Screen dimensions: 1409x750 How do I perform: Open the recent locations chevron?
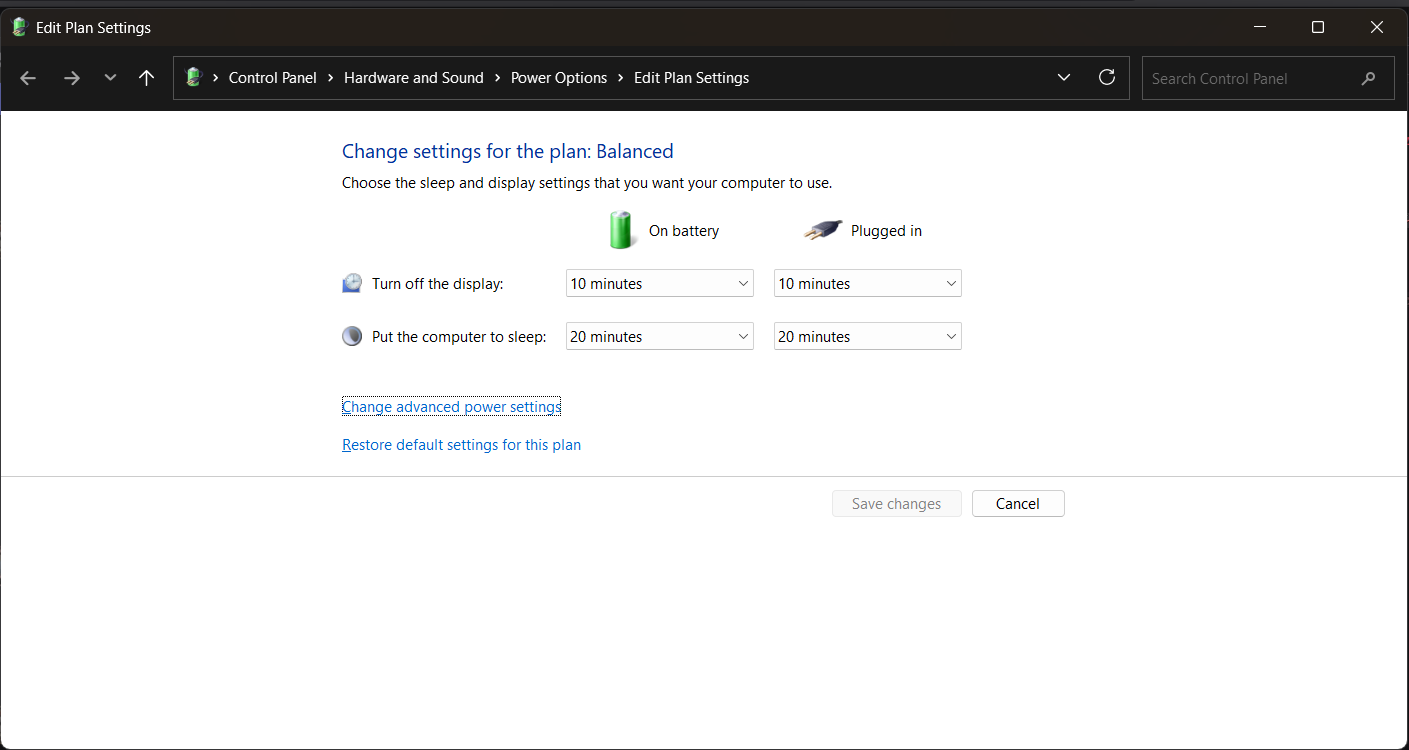(110, 78)
